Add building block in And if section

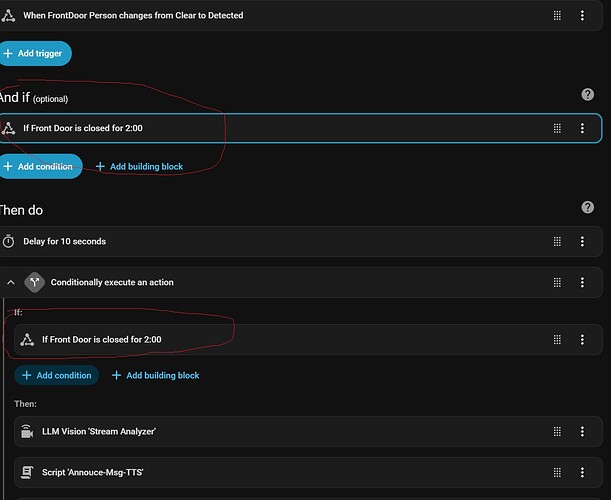click(139, 166)
